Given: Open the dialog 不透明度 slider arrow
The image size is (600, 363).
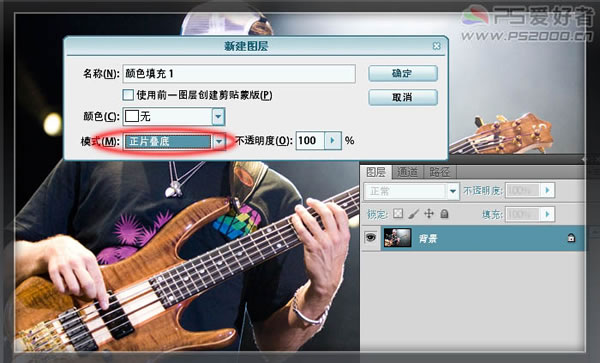Looking at the screenshot, I should tap(333, 141).
